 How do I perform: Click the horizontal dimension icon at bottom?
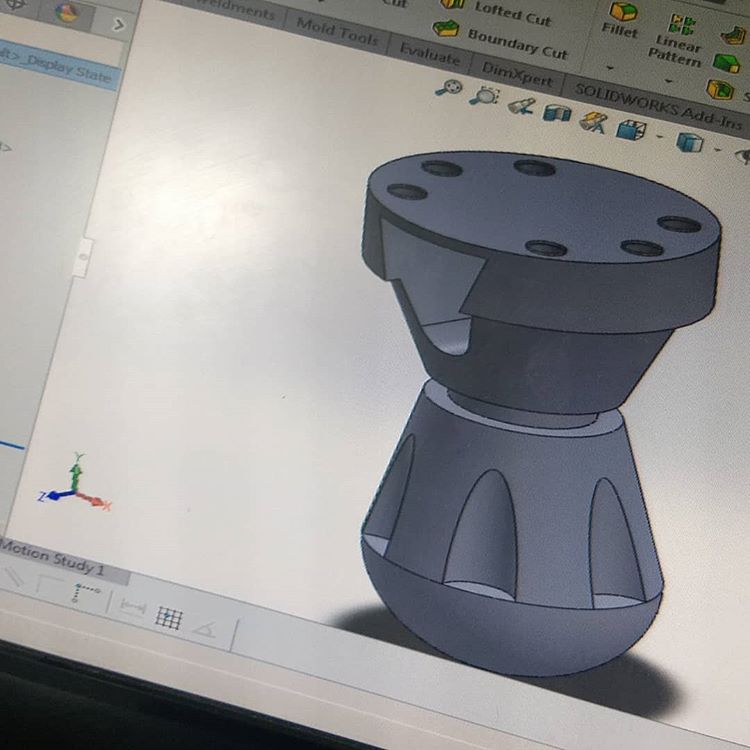point(132,607)
